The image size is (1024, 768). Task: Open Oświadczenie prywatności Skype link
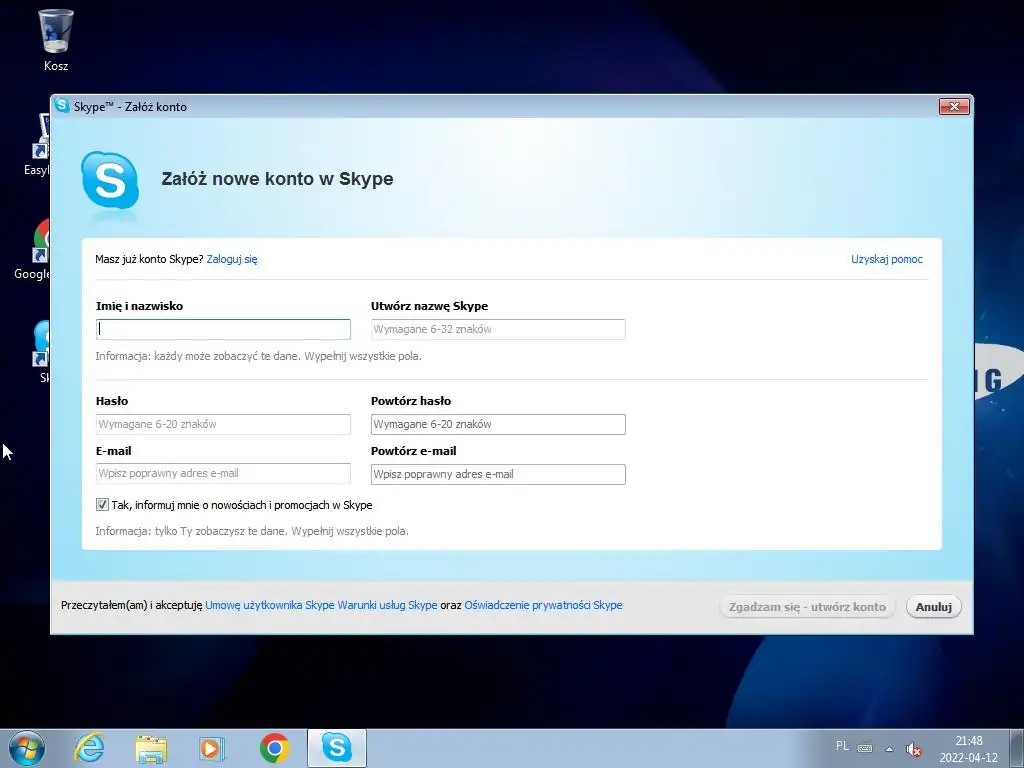(543, 605)
